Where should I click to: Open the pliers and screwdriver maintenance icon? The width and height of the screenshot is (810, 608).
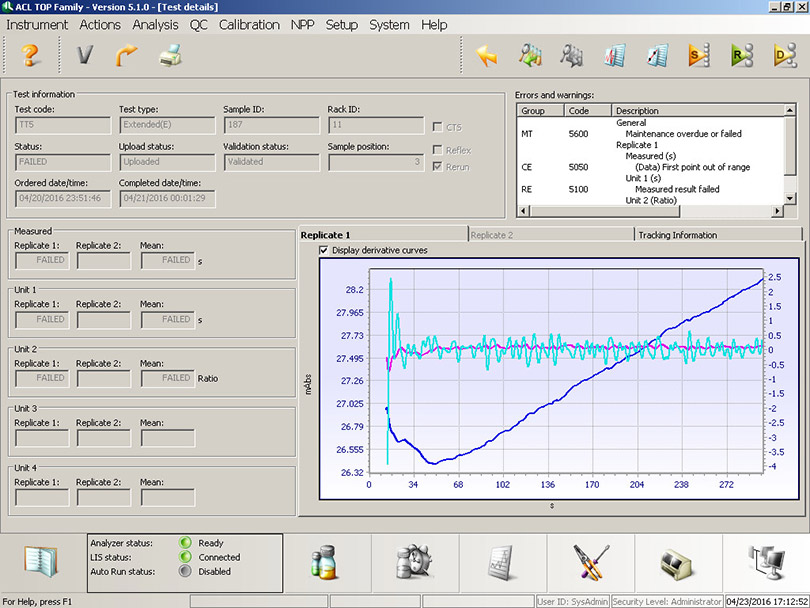[x=591, y=562]
